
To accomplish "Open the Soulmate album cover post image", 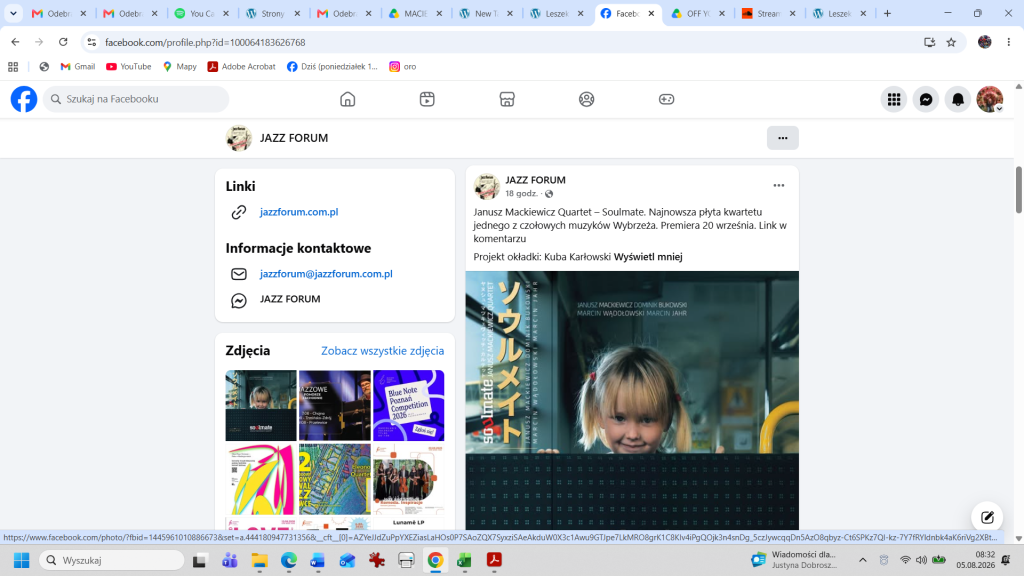I will coord(632,400).
